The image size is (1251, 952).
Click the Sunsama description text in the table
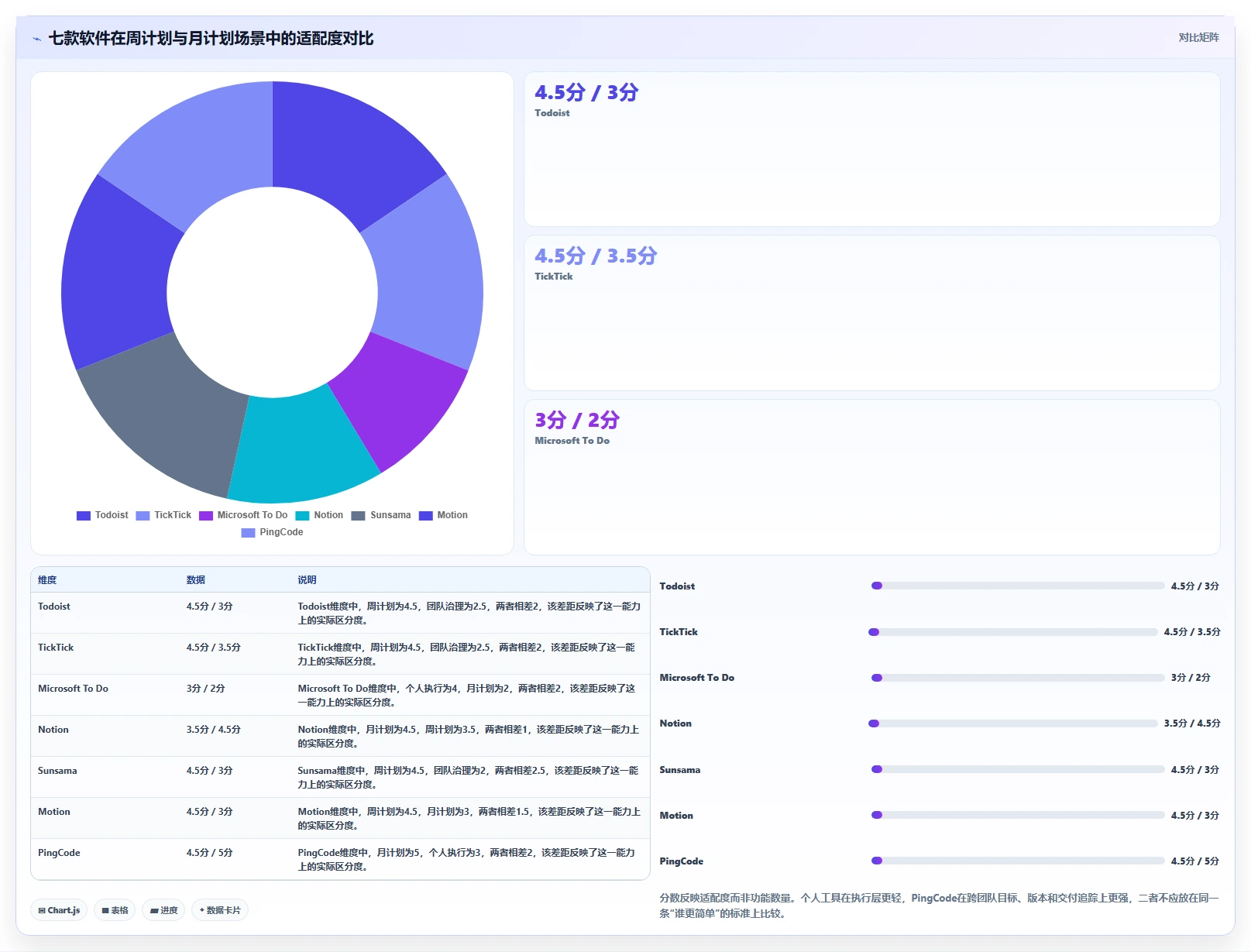469,778
